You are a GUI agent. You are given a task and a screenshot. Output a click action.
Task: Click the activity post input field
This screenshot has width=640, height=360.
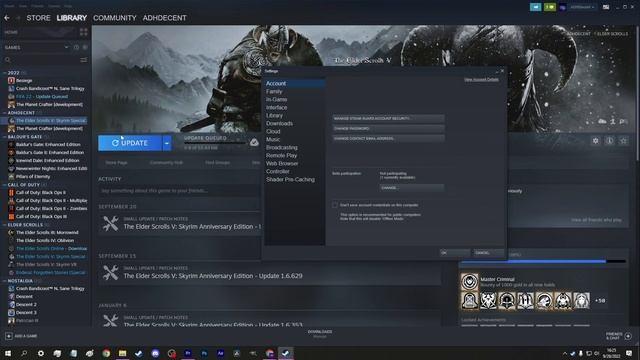coord(180,191)
